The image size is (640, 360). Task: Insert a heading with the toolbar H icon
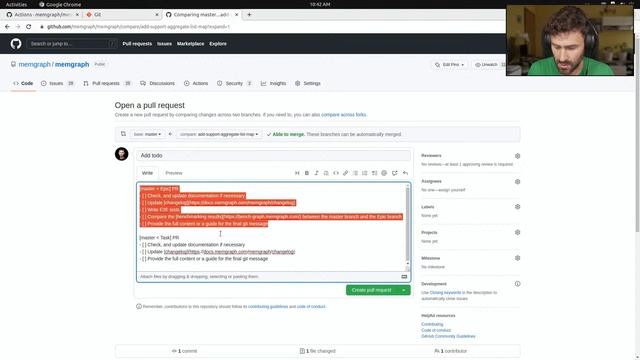(297, 173)
